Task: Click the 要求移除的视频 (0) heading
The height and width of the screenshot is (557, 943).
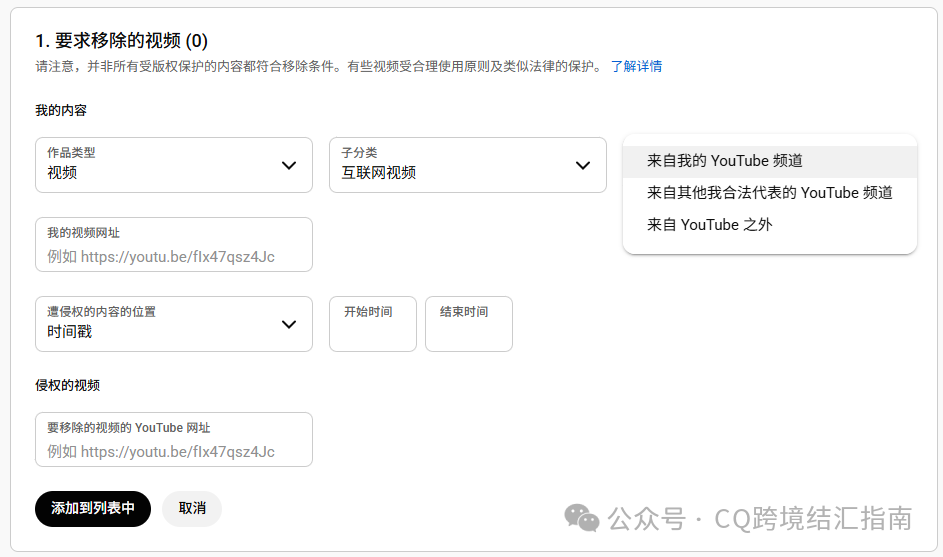Action: point(121,40)
